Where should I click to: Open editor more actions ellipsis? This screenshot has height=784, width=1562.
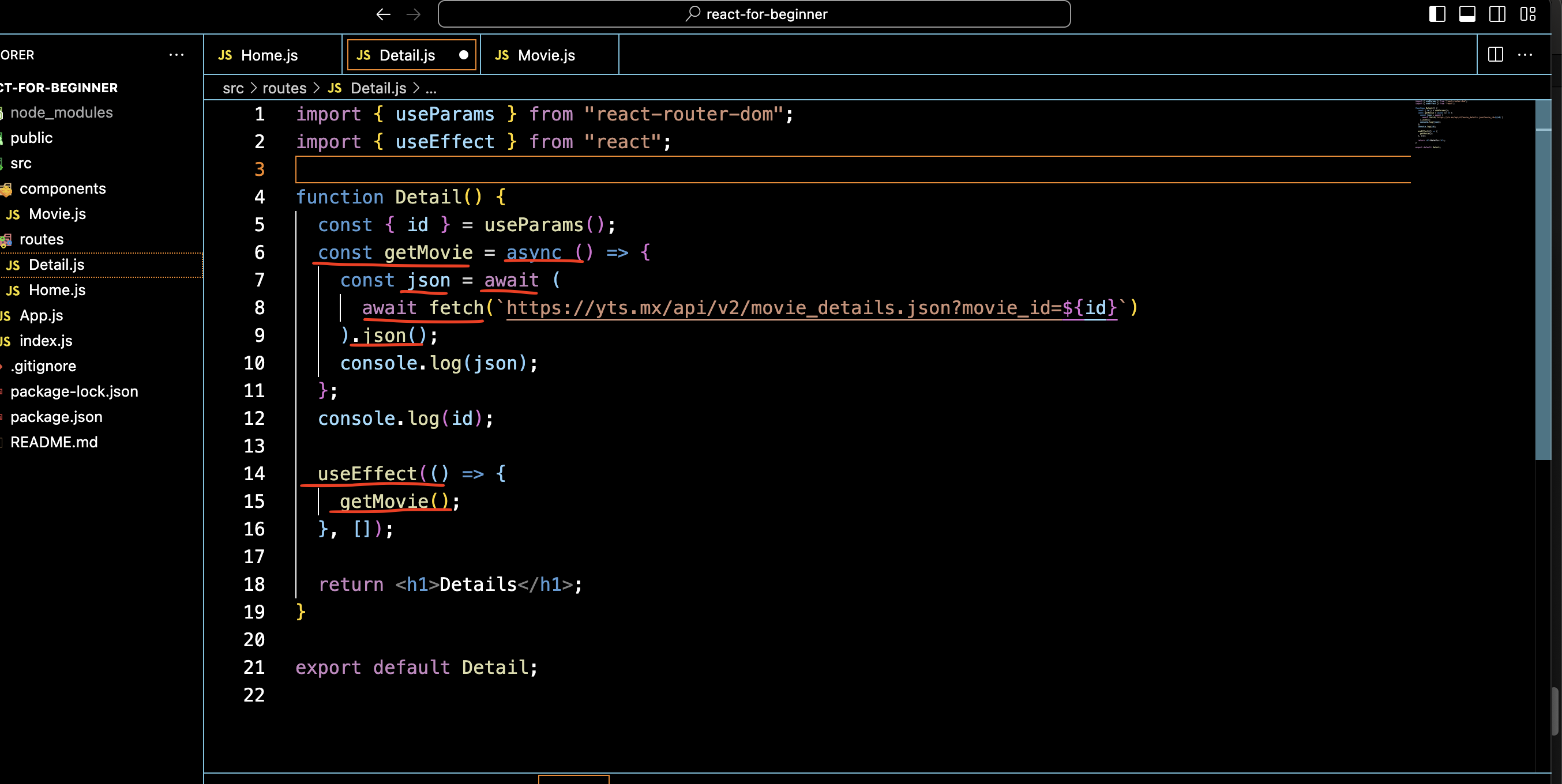coord(1525,55)
